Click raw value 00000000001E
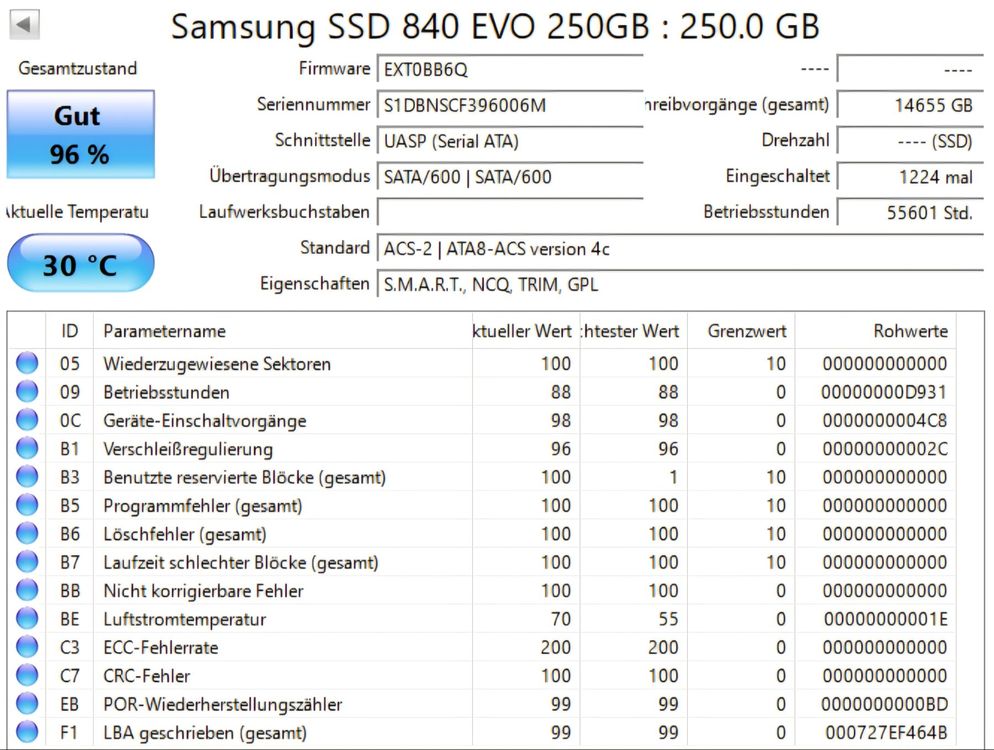Screen dimensions: 994x750 [x=885, y=619]
